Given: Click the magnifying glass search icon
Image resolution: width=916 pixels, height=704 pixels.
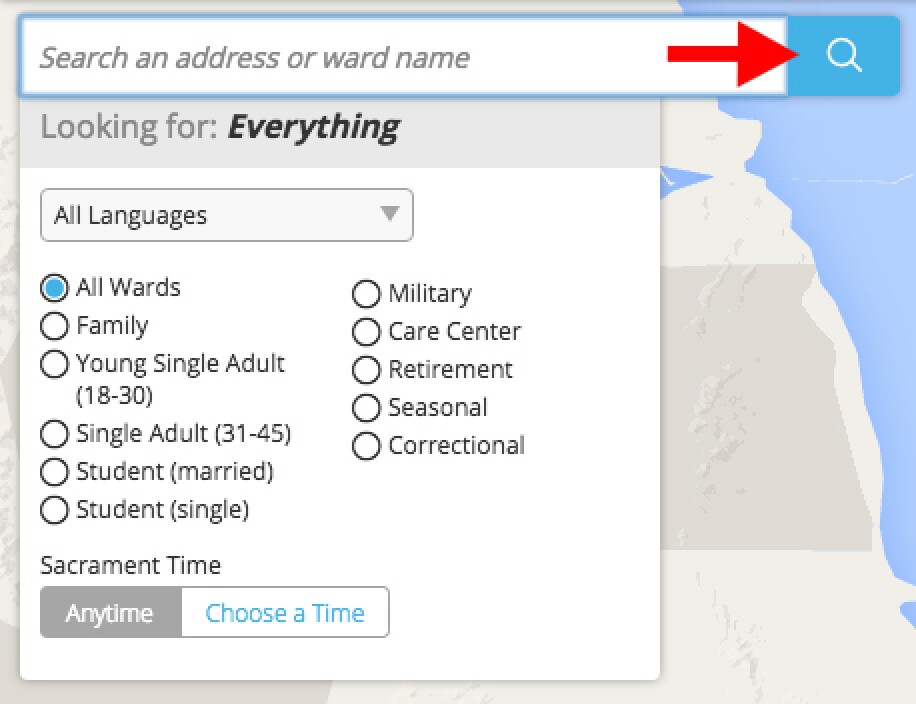Looking at the screenshot, I should pos(844,56).
